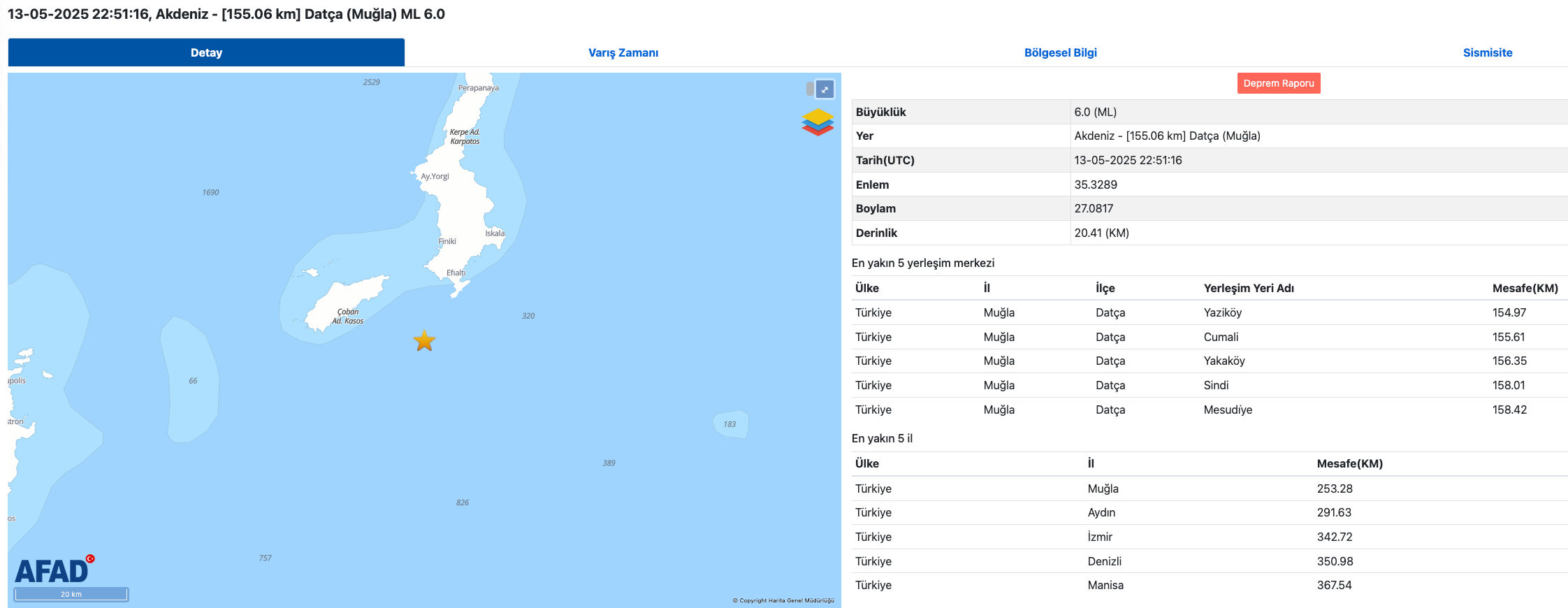Viewport: 1568px width, 608px height.
Task: Select the Sismisite tab
Action: pyautogui.click(x=1487, y=52)
